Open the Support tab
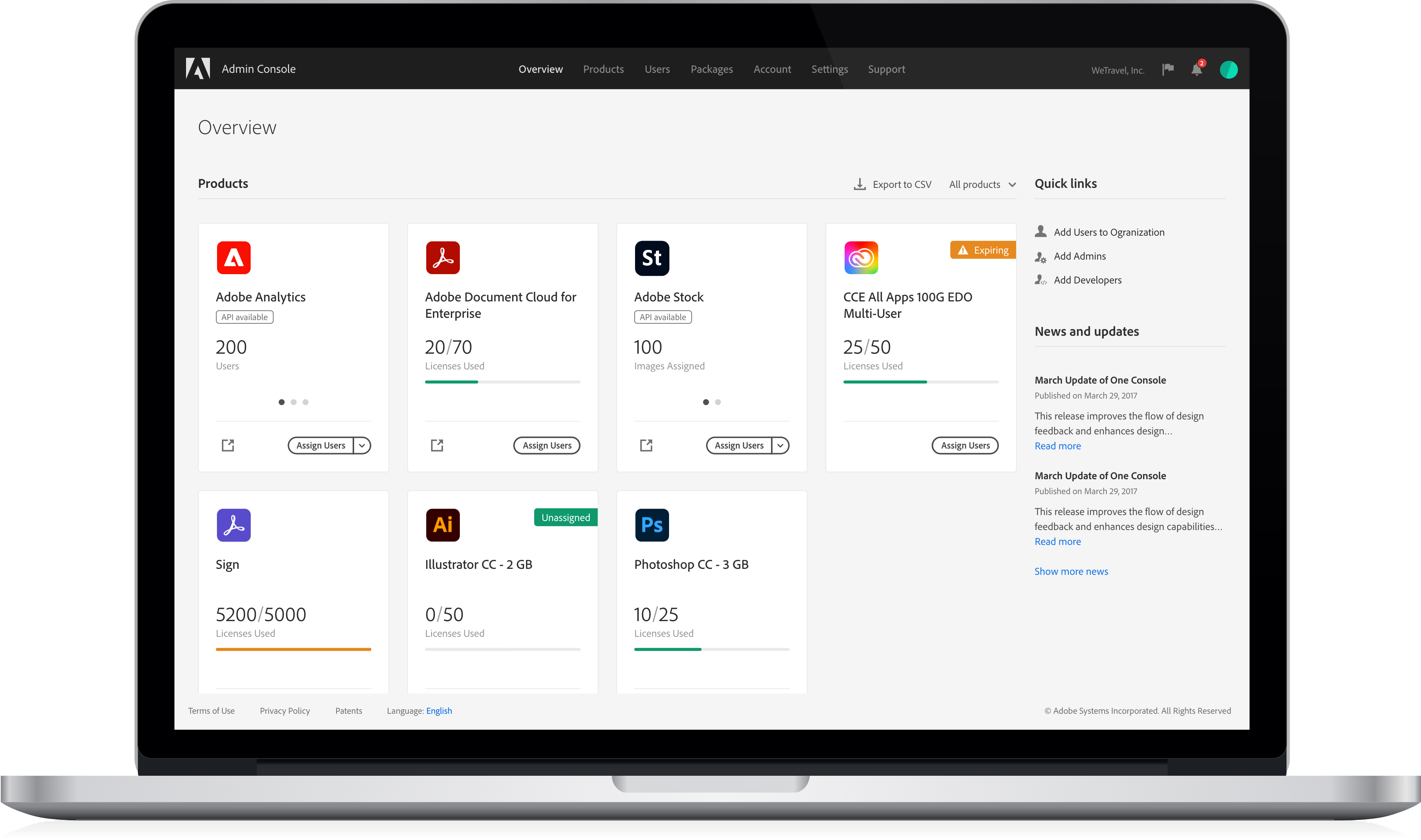1421x840 pixels. (x=886, y=69)
